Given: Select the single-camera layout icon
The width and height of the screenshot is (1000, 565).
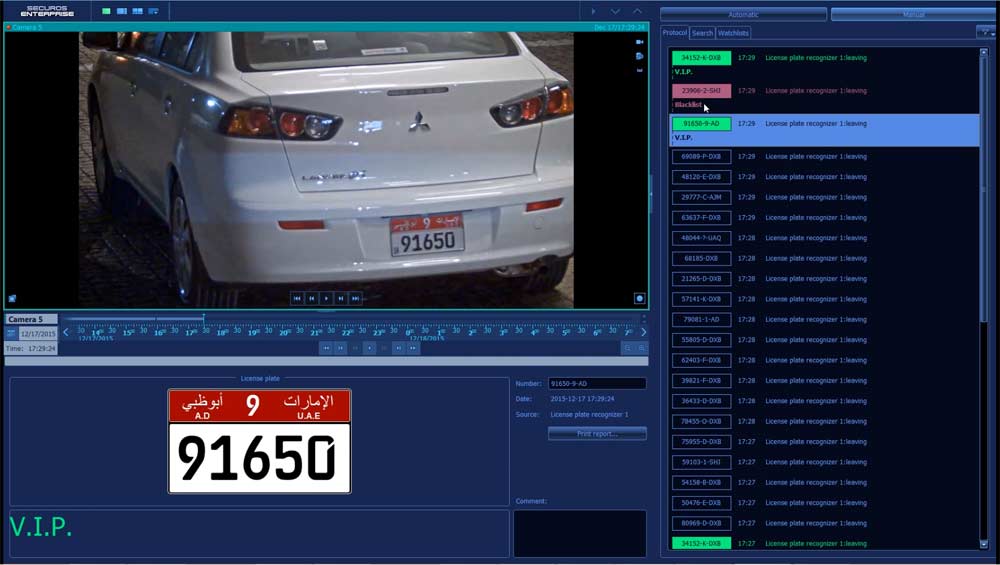Looking at the screenshot, I should tap(107, 11).
